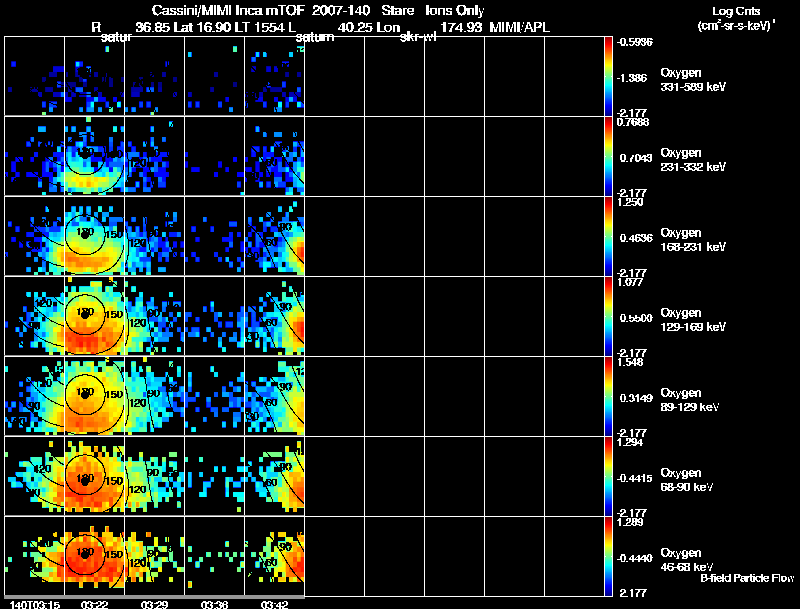Select the 168-231 keV image at 03:22
Image resolution: width=800 pixels, height=609 pixels.
(x=94, y=236)
